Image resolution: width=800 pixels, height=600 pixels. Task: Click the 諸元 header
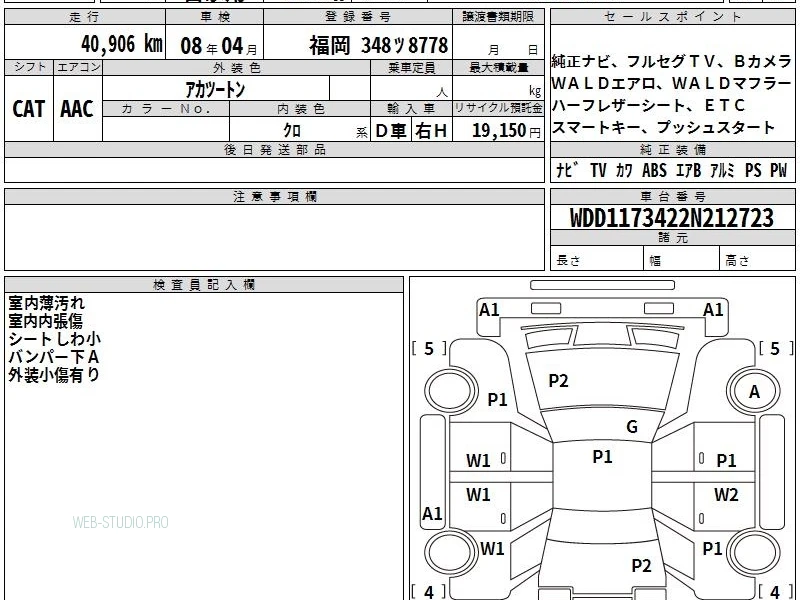(673, 237)
